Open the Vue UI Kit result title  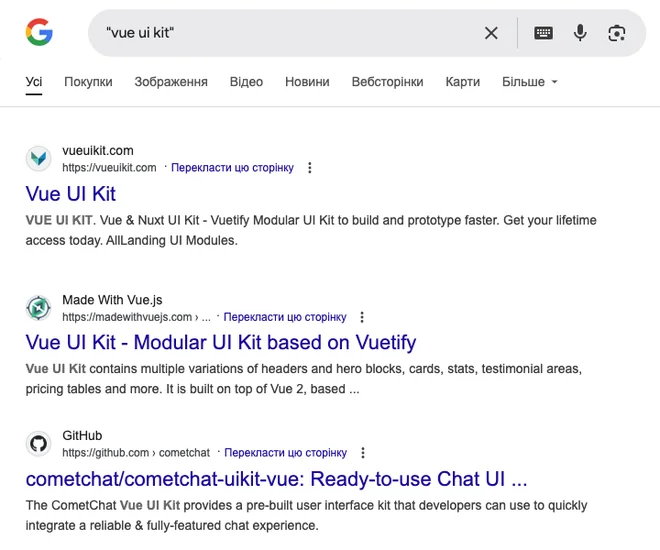[x=70, y=194]
